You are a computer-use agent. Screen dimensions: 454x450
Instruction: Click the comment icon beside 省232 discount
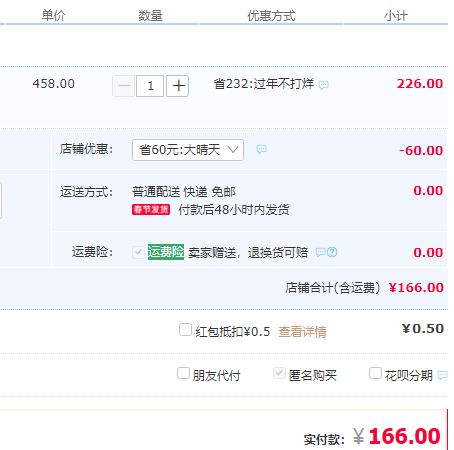[x=323, y=85]
